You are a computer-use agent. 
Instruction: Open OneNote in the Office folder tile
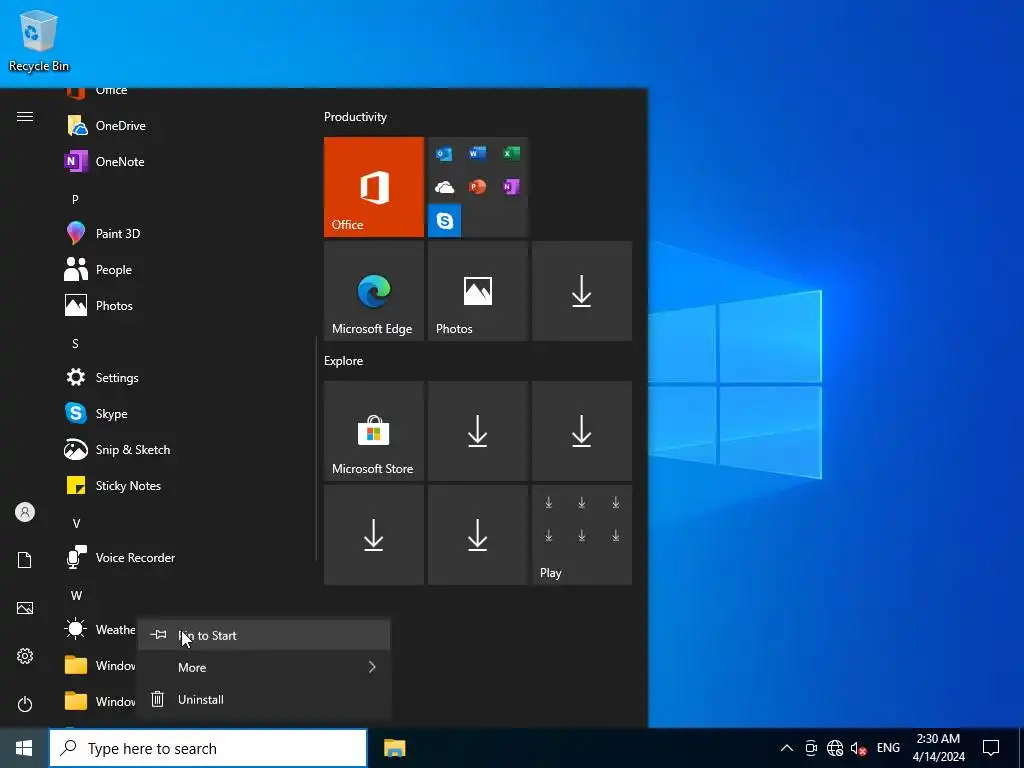(511, 187)
